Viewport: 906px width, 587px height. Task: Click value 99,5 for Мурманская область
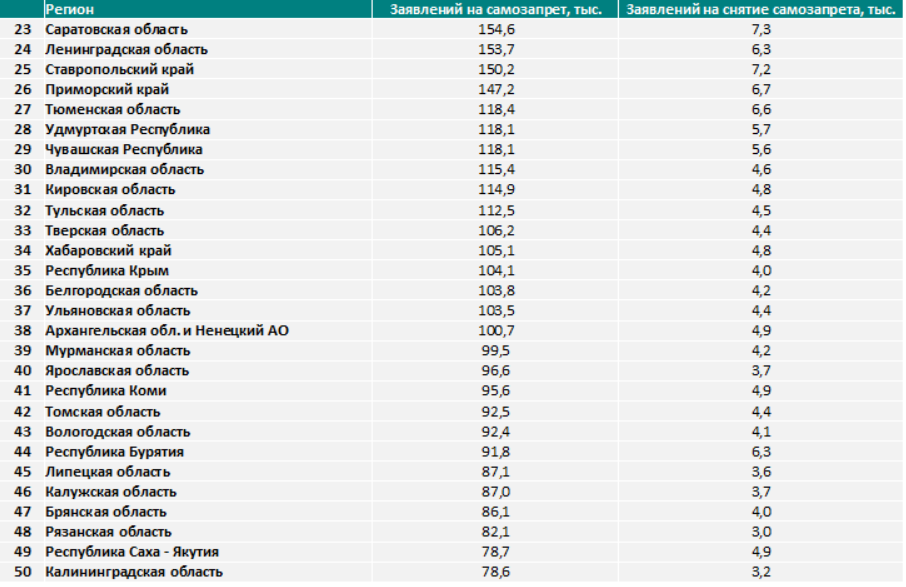(x=496, y=351)
